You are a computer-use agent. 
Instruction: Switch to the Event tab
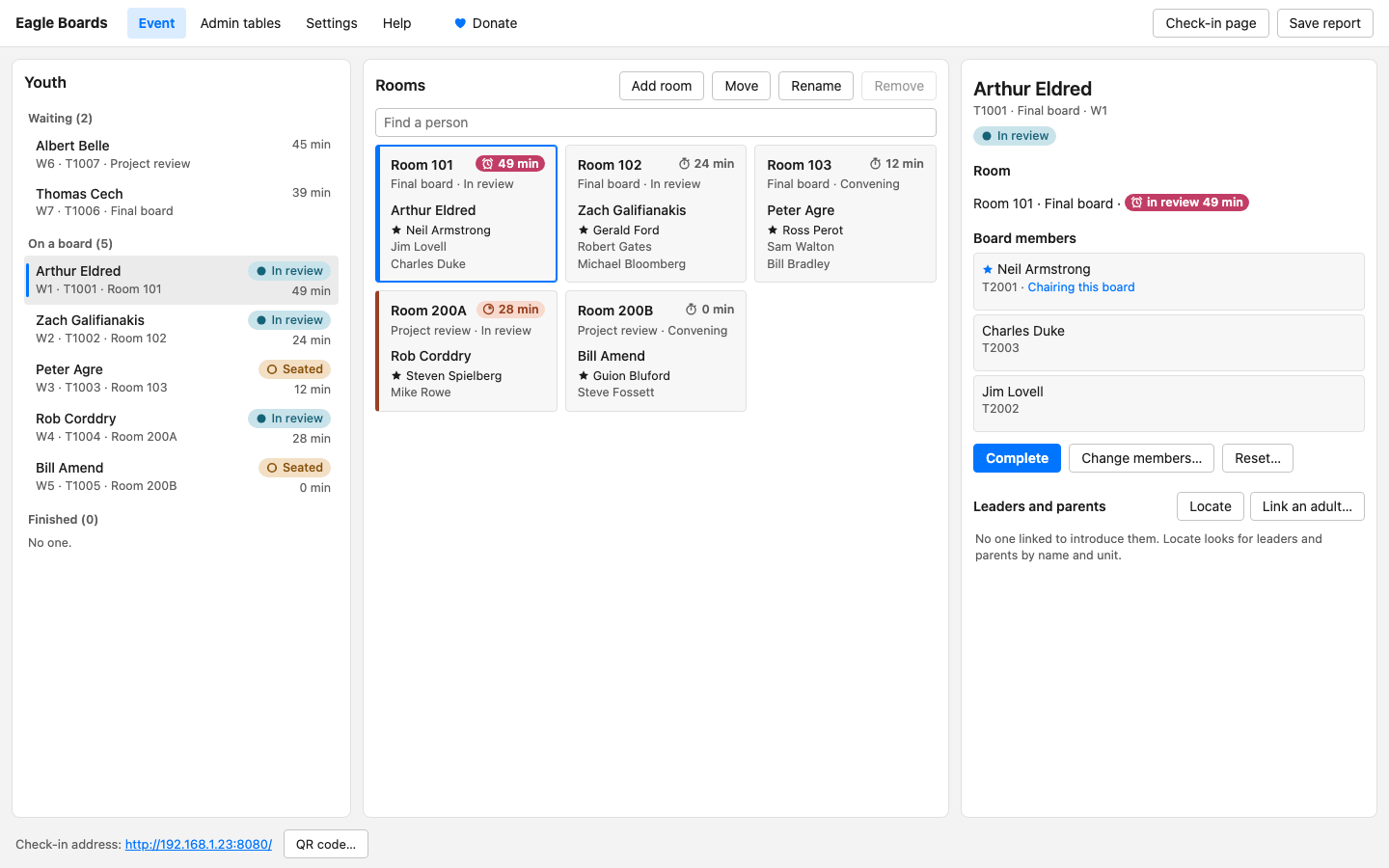[156, 23]
